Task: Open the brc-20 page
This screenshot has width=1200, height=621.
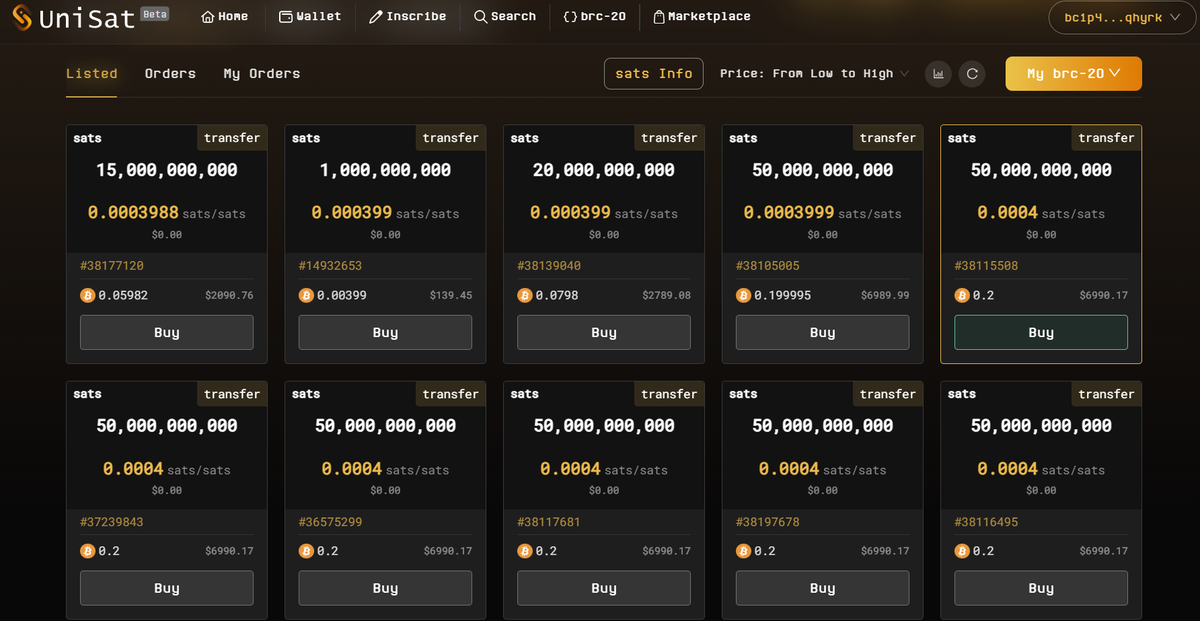Action: click(593, 17)
